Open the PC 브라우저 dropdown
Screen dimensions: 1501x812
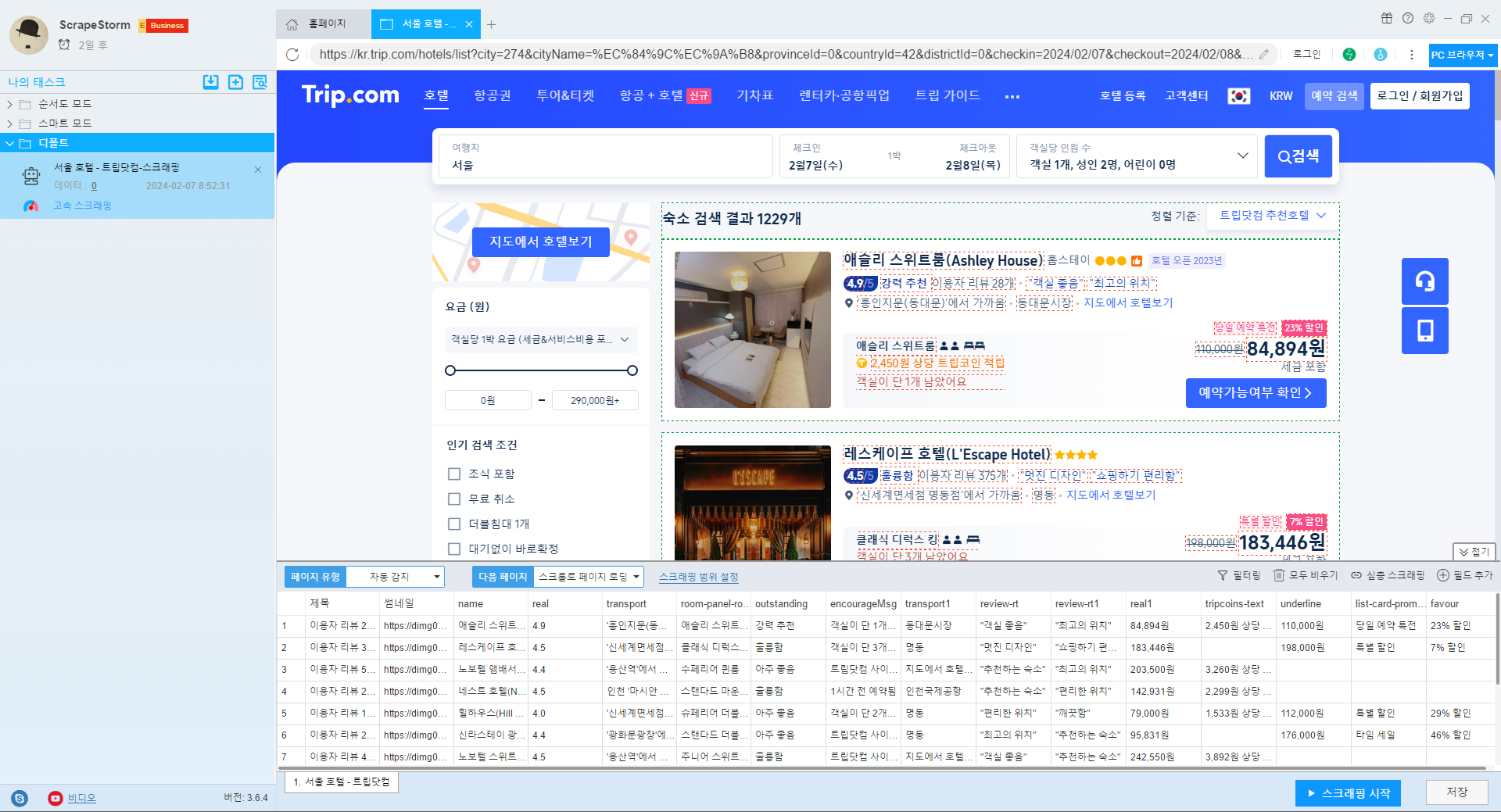click(x=1463, y=55)
